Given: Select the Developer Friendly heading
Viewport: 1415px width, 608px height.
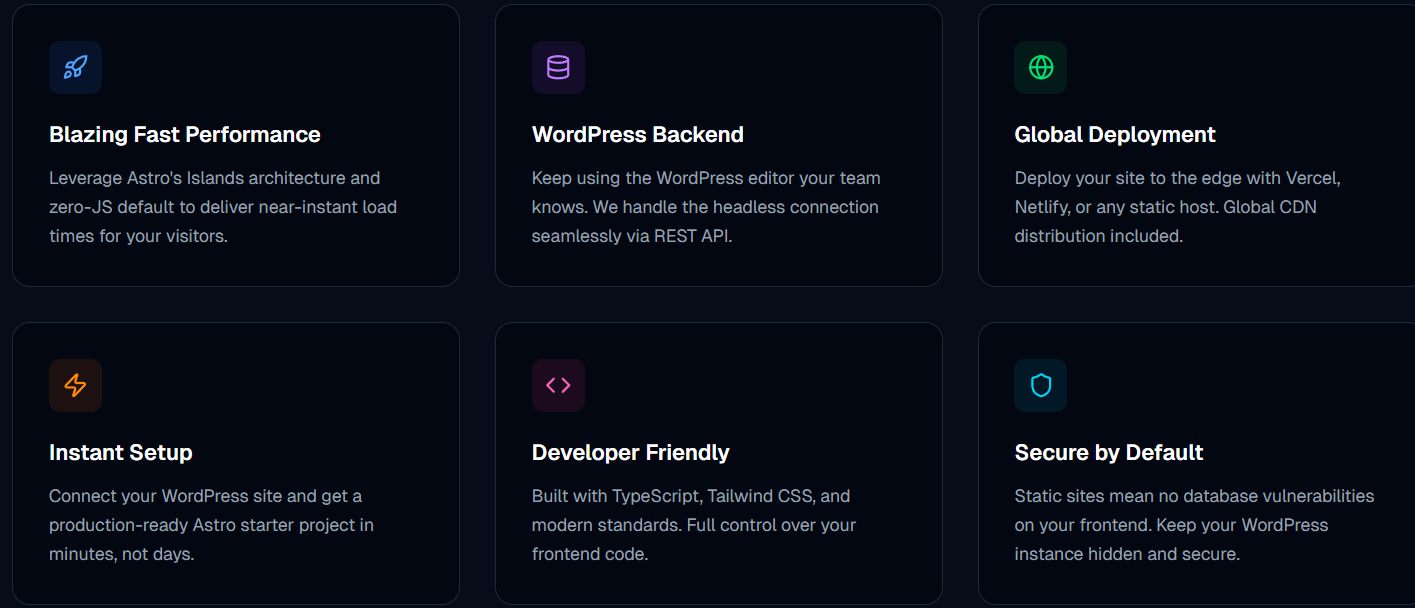Looking at the screenshot, I should click(x=631, y=453).
